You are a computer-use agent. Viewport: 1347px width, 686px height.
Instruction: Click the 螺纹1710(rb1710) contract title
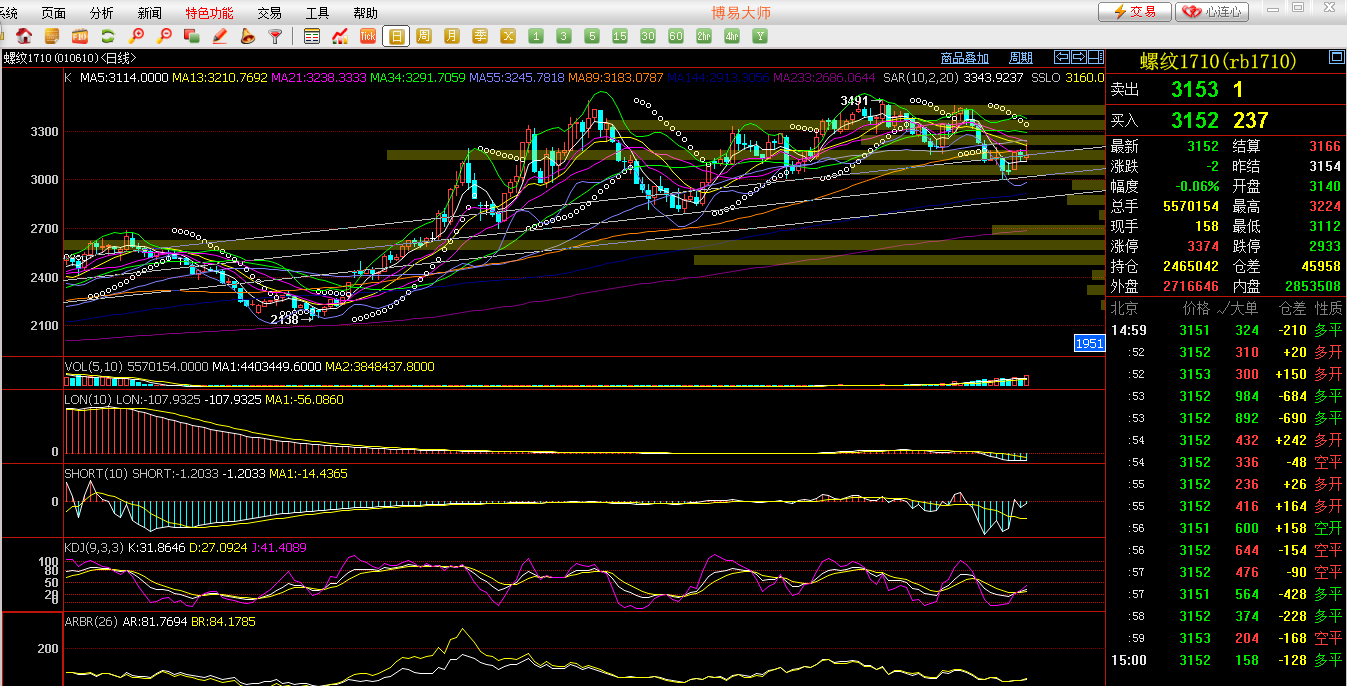click(x=1217, y=62)
